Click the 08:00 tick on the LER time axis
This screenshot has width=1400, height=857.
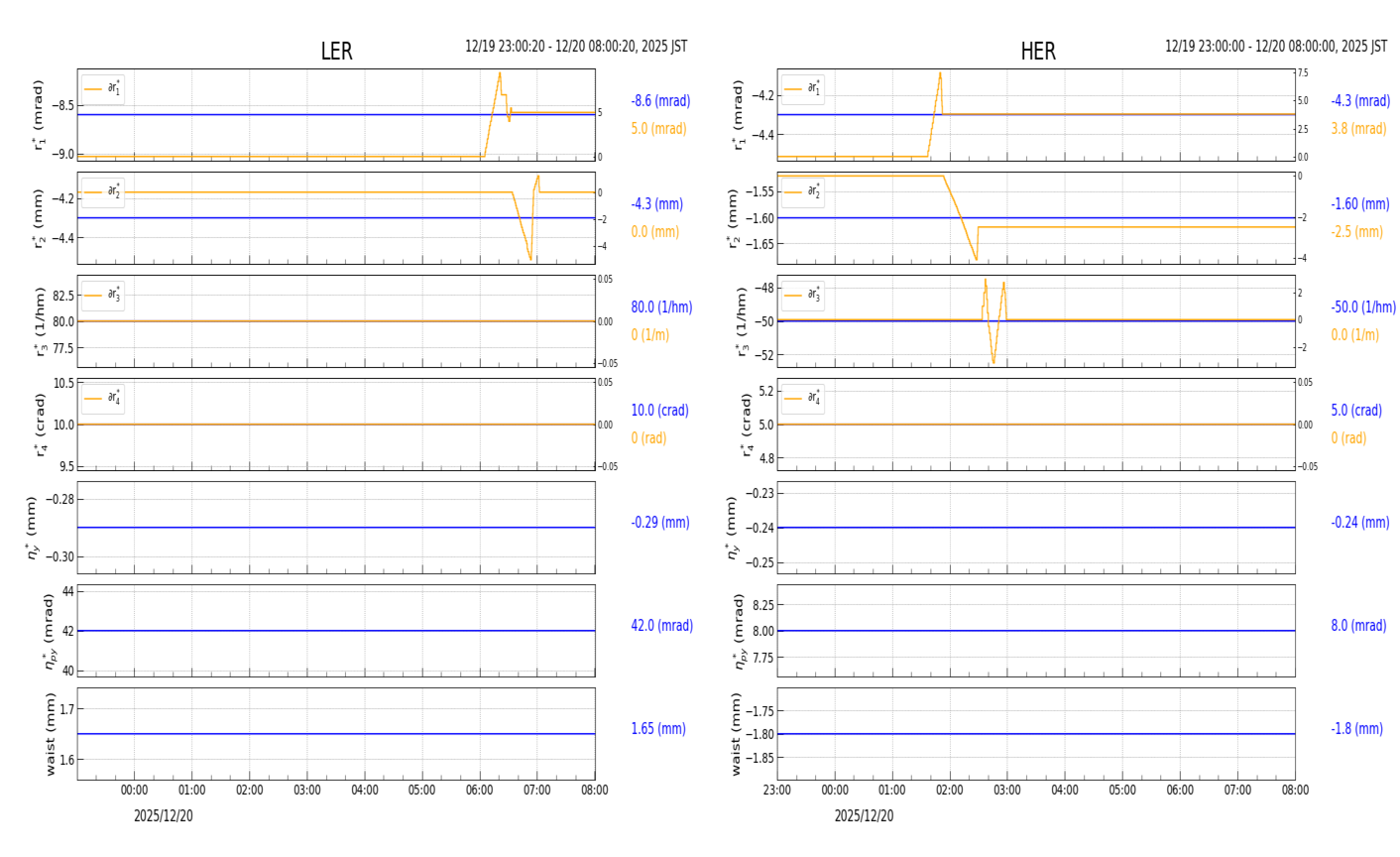tap(595, 791)
